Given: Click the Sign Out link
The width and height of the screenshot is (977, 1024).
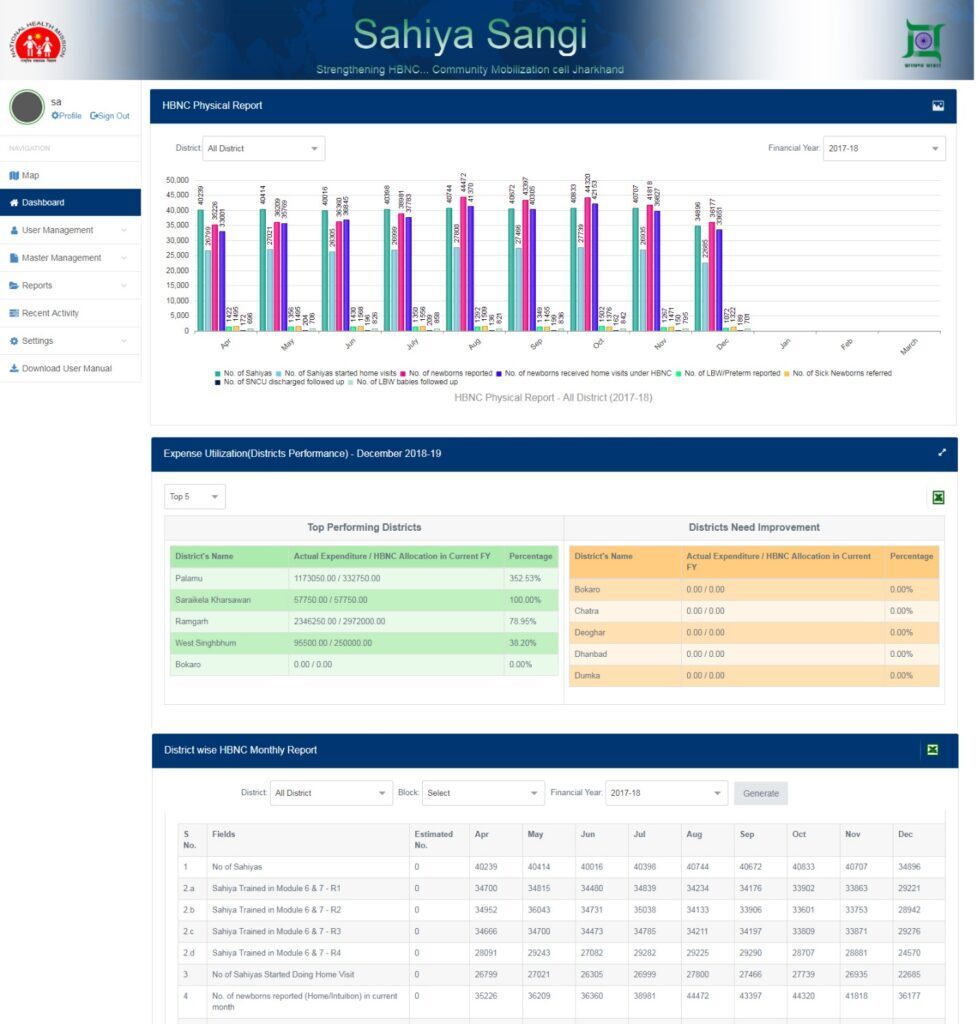Looking at the screenshot, I should [x=110, y=116].
